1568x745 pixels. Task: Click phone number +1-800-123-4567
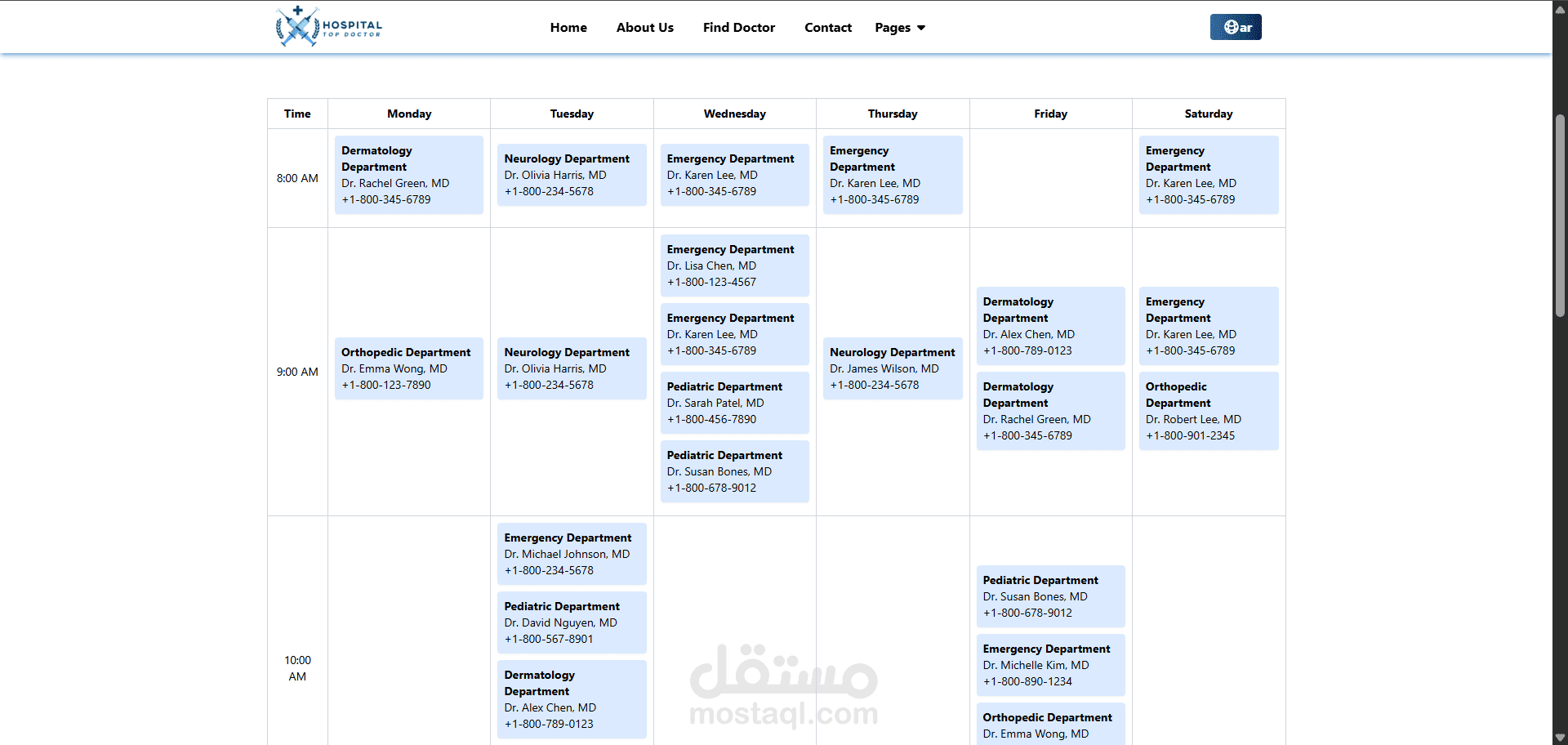(711, 282)
